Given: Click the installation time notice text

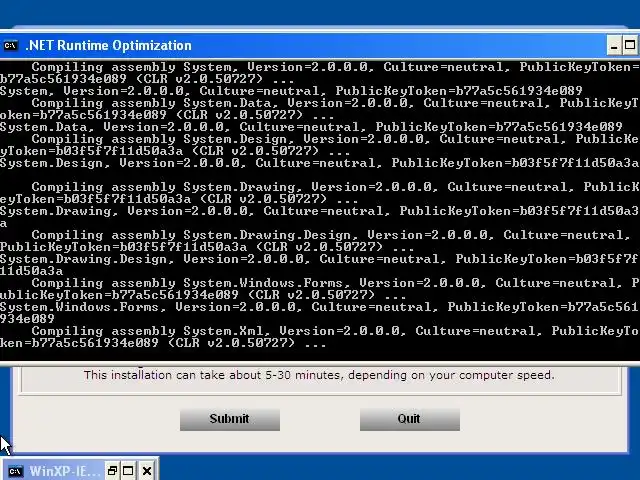Looking at the screenshot, I should point(319,375).
